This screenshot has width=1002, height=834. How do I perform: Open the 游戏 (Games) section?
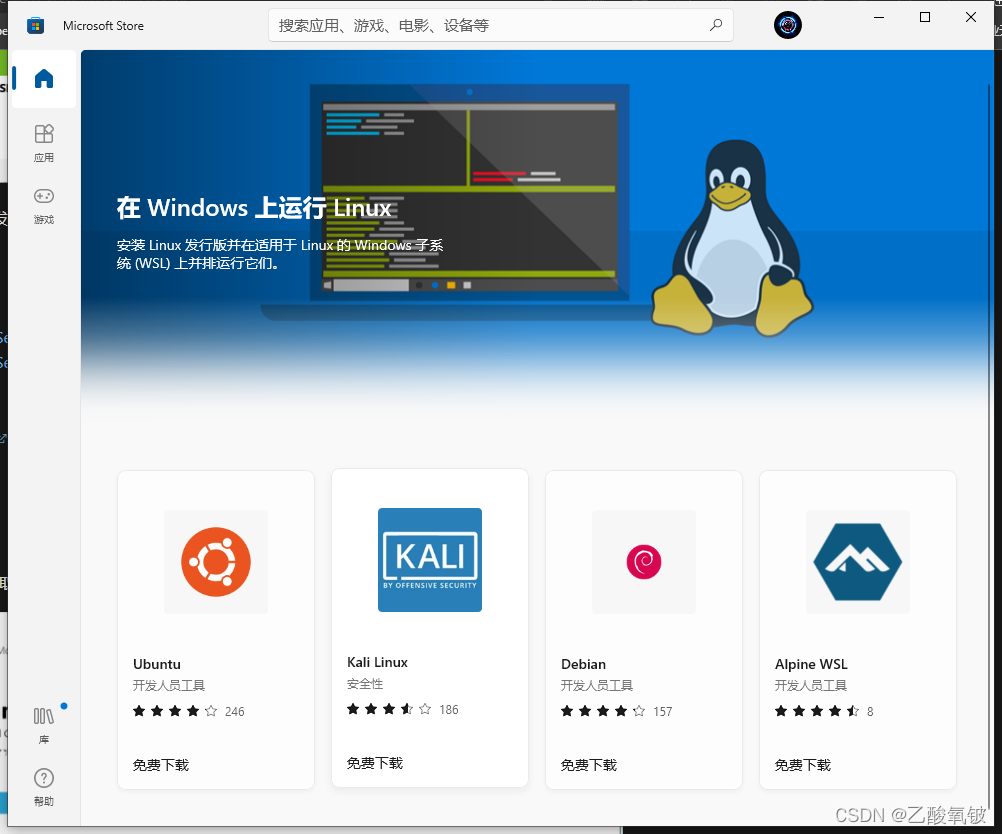coord(43,205)
